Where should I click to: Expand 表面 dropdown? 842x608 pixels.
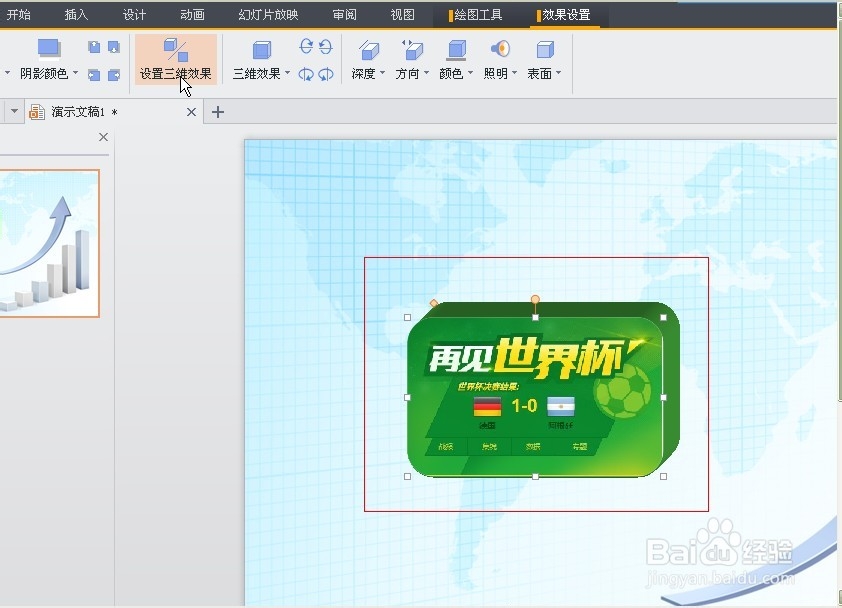point(558,73)
